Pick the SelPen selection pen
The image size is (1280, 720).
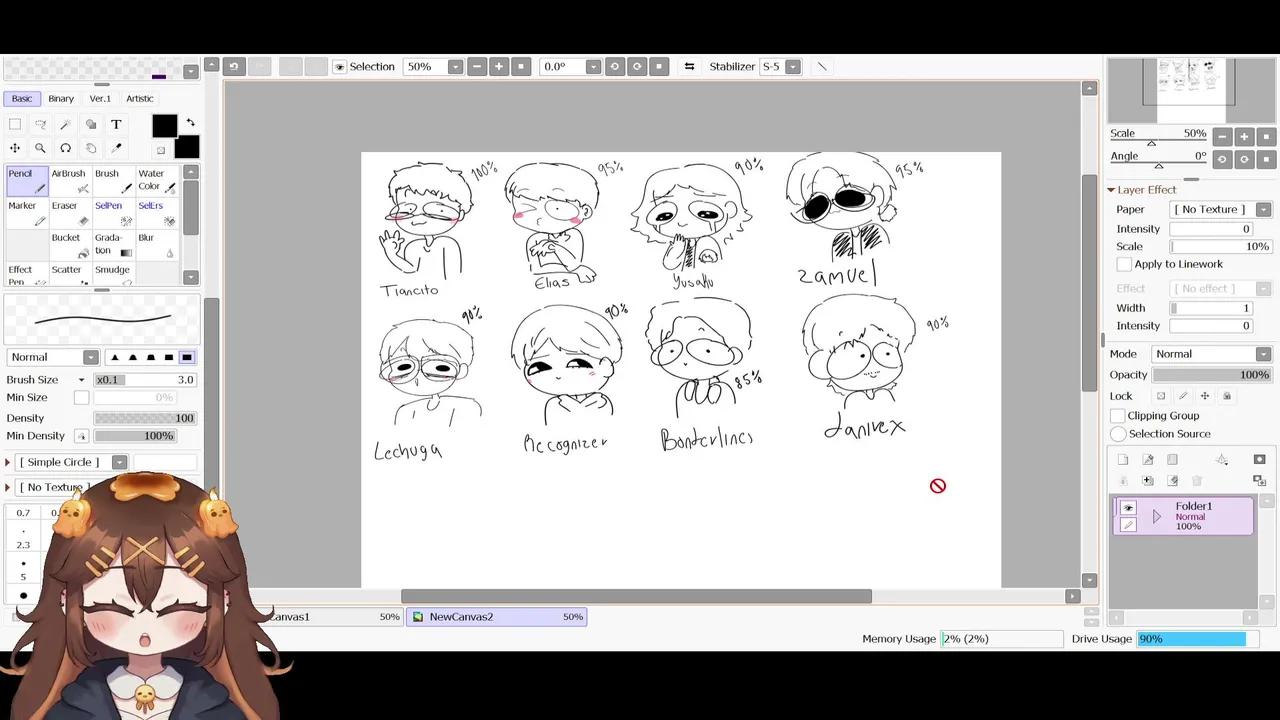pos(113,213)
